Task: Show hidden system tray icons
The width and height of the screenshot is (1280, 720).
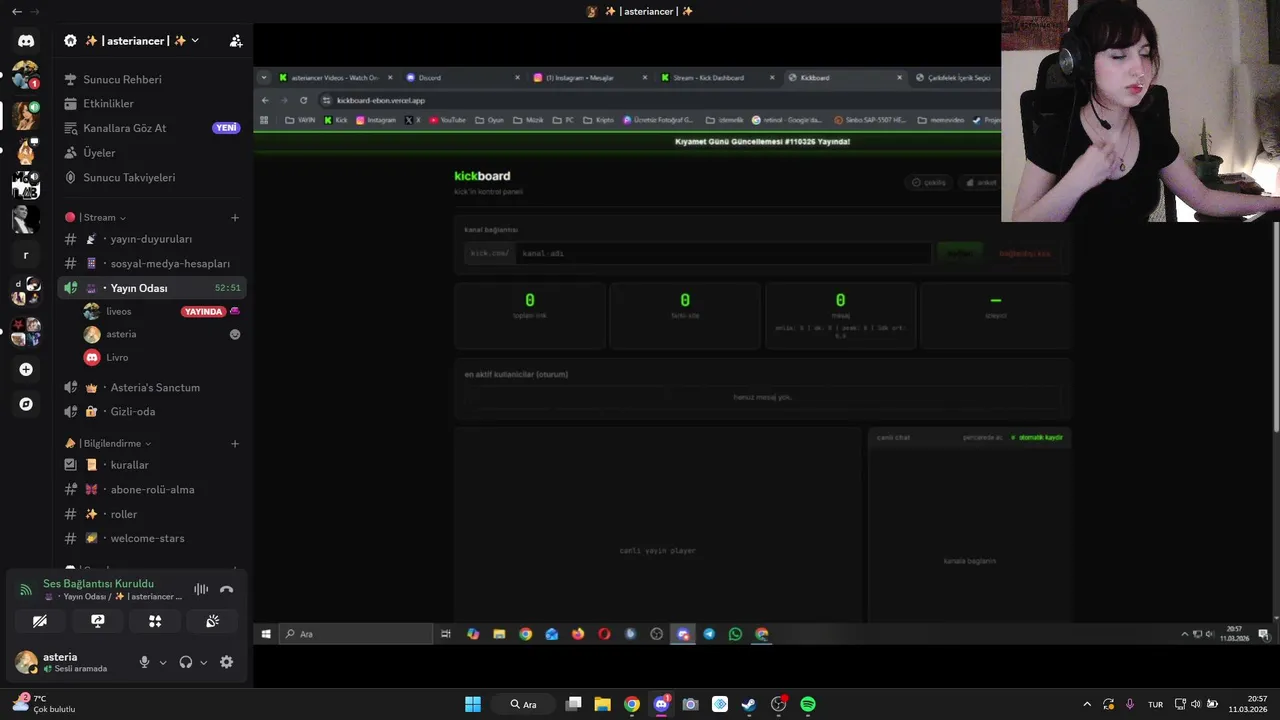Action: coord(1087,704)
